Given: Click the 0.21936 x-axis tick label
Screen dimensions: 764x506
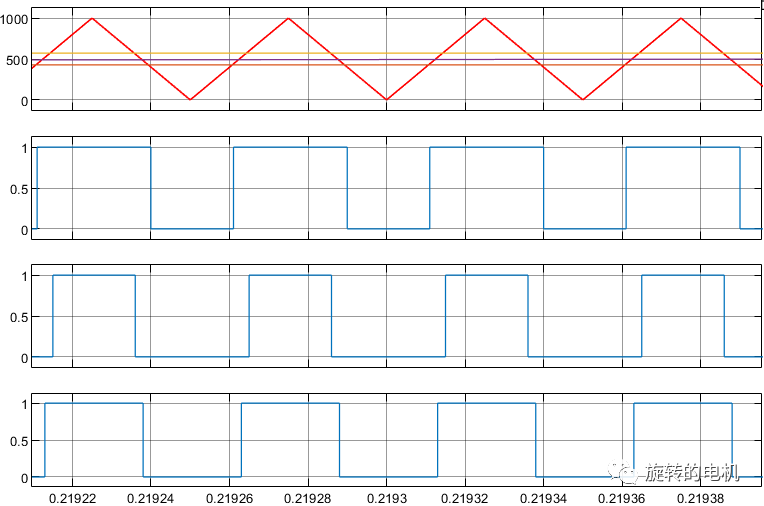Looking at the screenshot, I should pyautogui.click(x=622, y=498).
